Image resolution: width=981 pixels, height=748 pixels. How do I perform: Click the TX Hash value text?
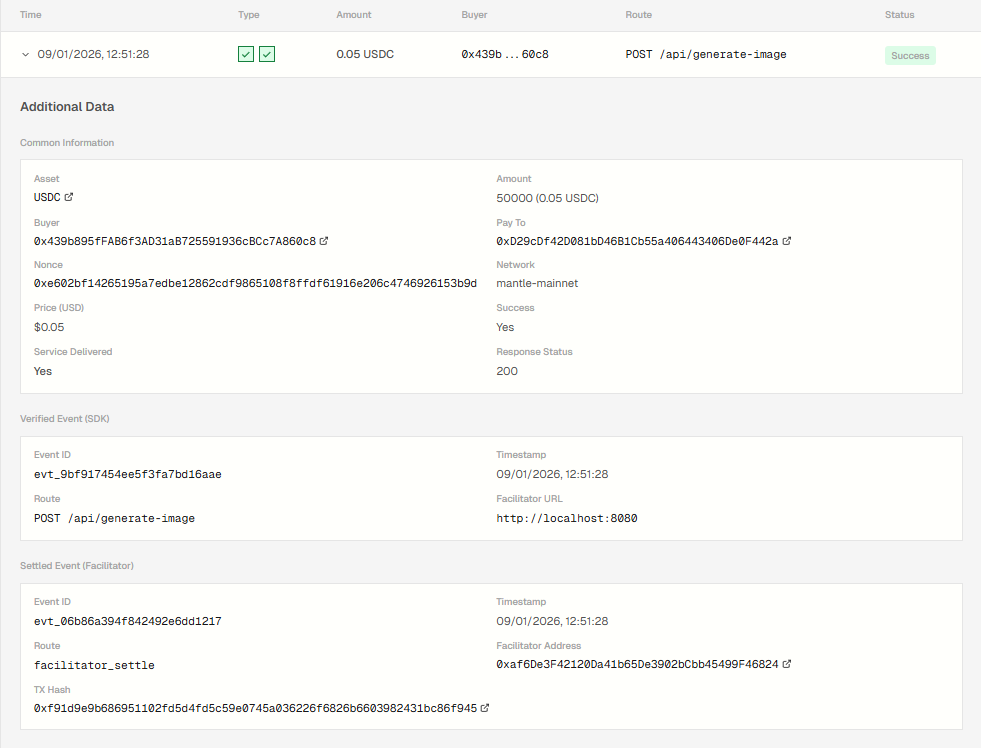pyautogui.click(x=255, y=708)
